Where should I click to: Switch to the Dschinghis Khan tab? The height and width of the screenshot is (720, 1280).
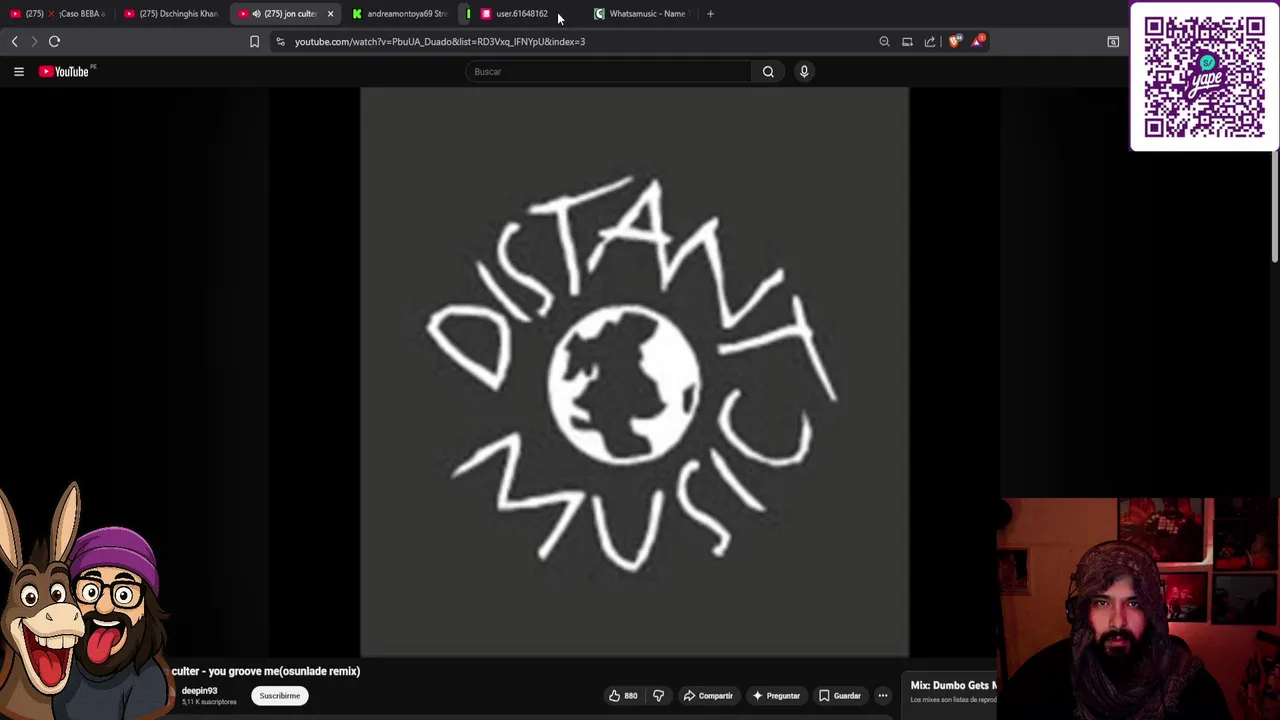[x=171, y=14]
